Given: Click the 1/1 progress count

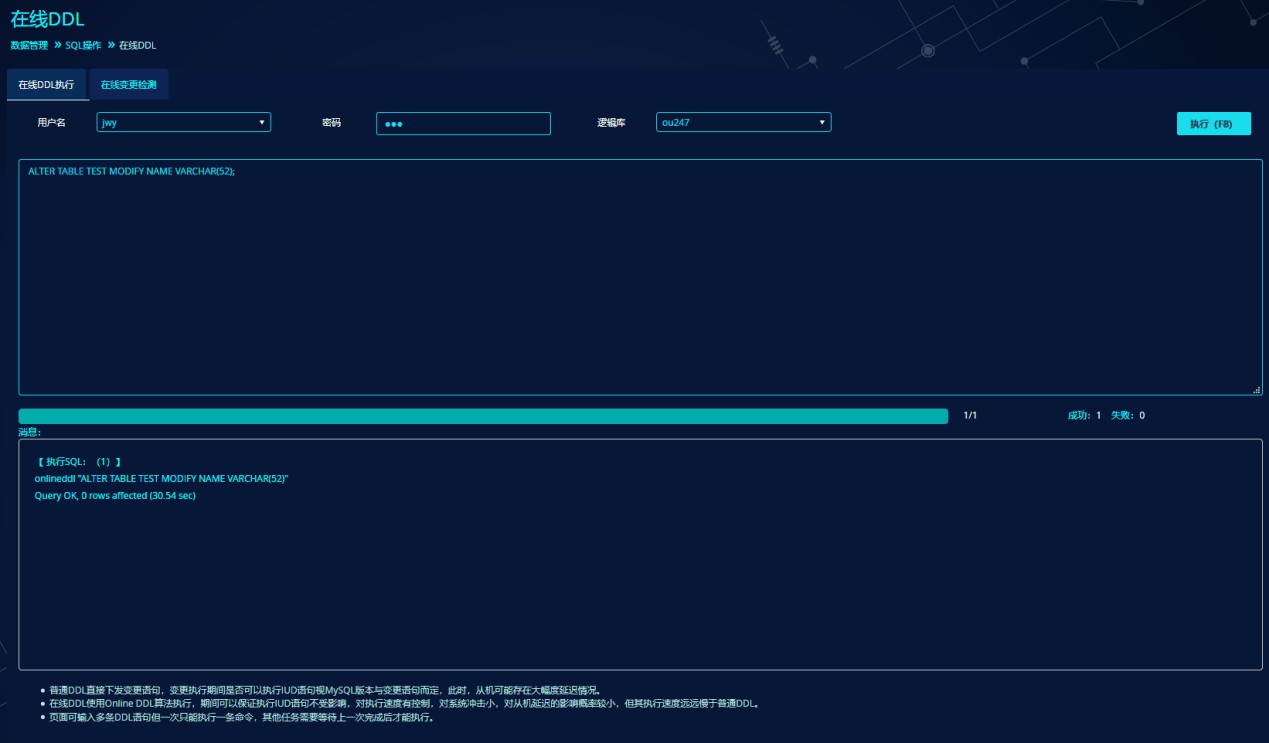Looking at the screenshot, I should point(970,415).
